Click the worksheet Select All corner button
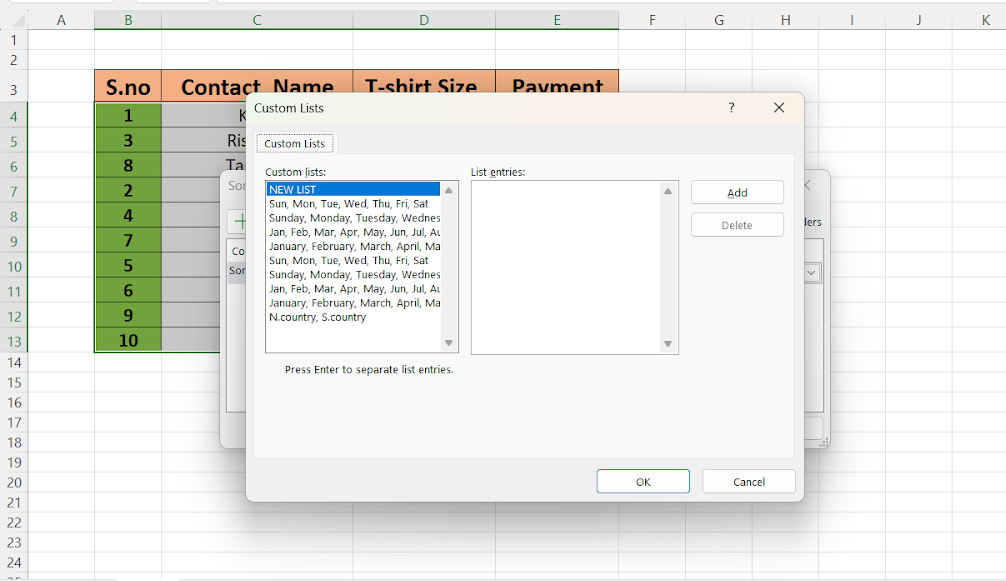This screenshot has height=581, width=1006. point(13,18)
